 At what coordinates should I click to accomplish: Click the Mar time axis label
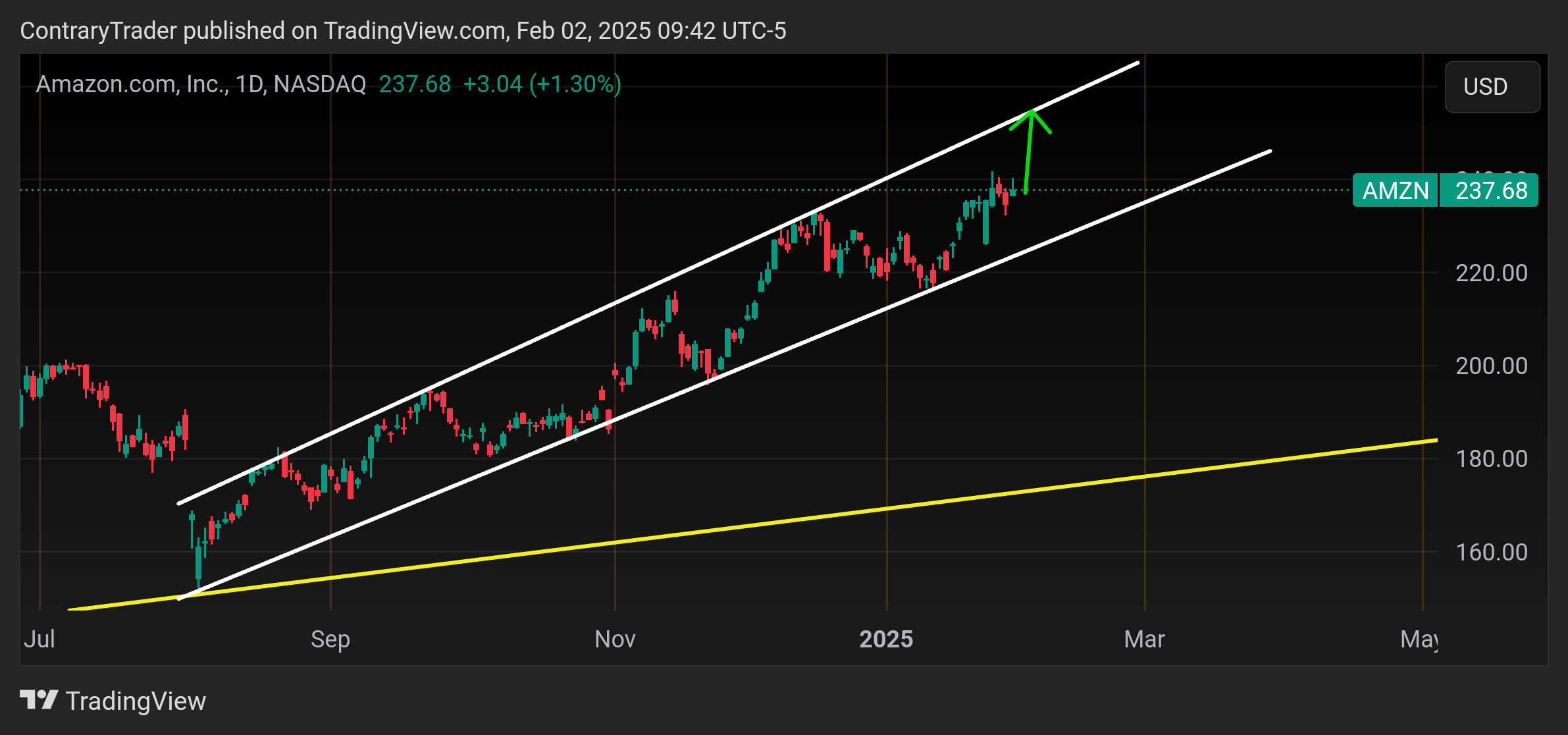[x=1144, y=639]
